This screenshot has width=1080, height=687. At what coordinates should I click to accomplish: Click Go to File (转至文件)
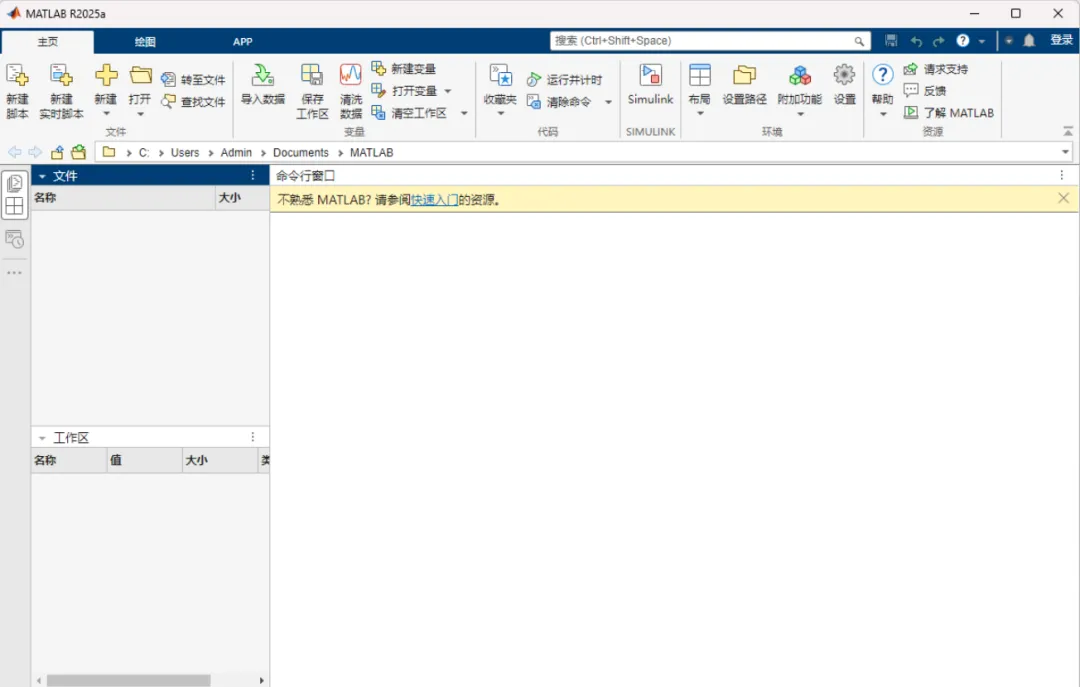click(194, 79)
